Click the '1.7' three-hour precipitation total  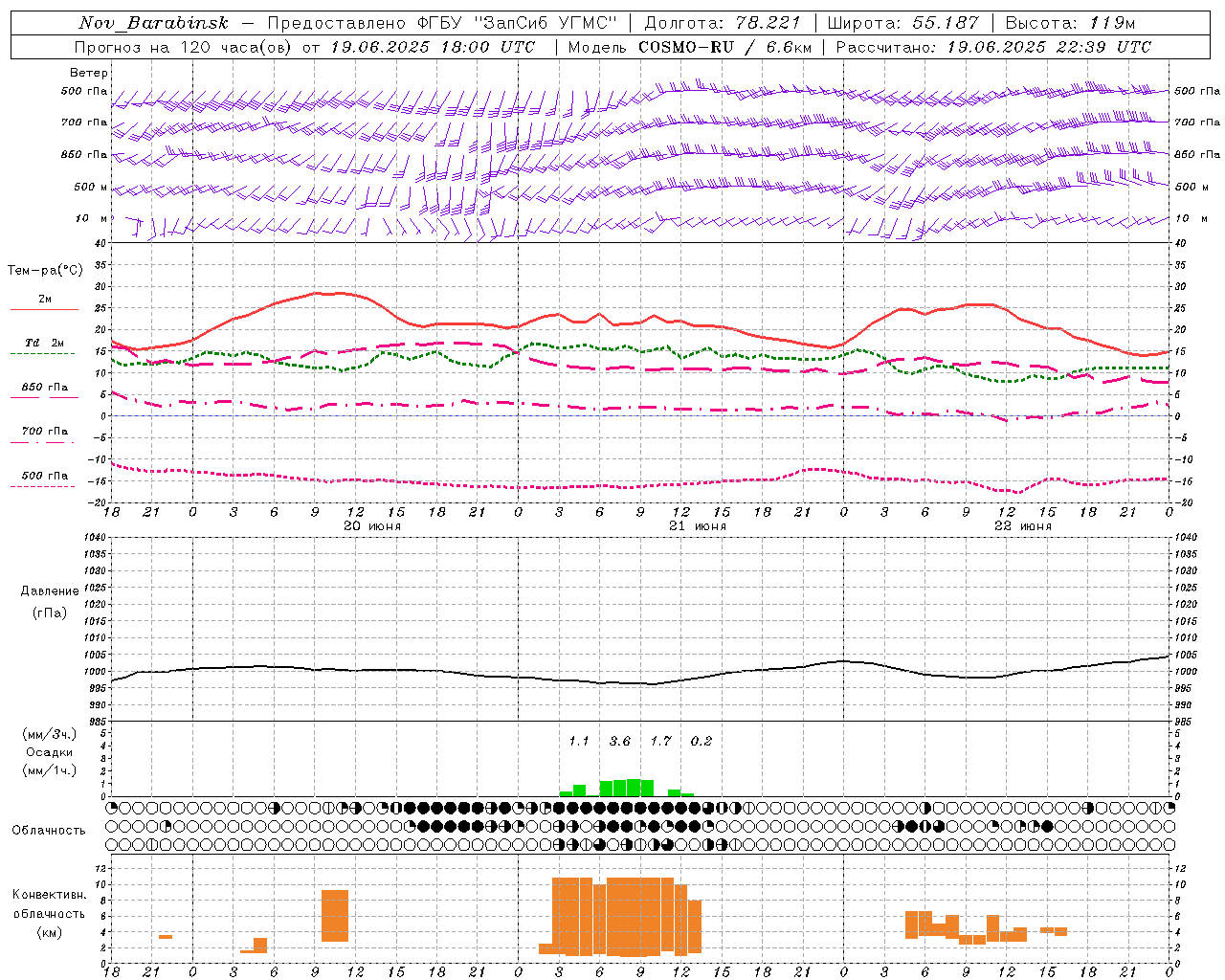click(661, 742)
